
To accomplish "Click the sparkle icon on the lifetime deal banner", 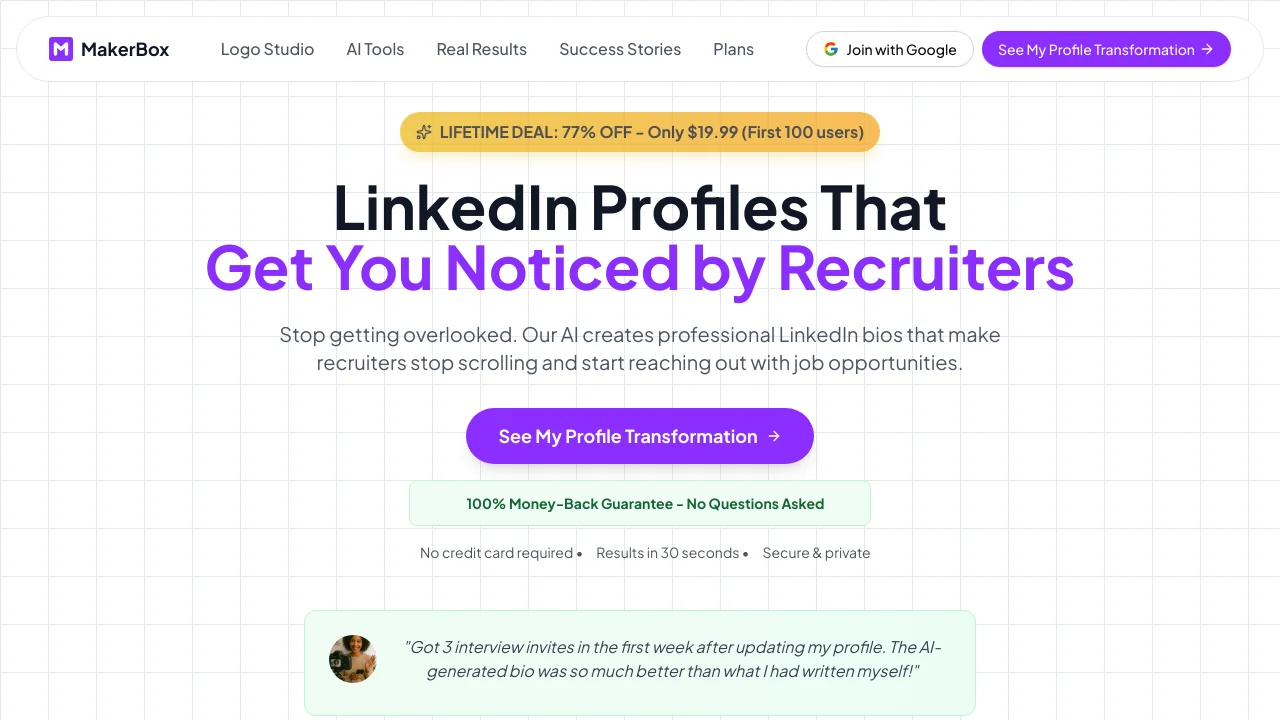I will pyautogui.click(x=424, y=132).
